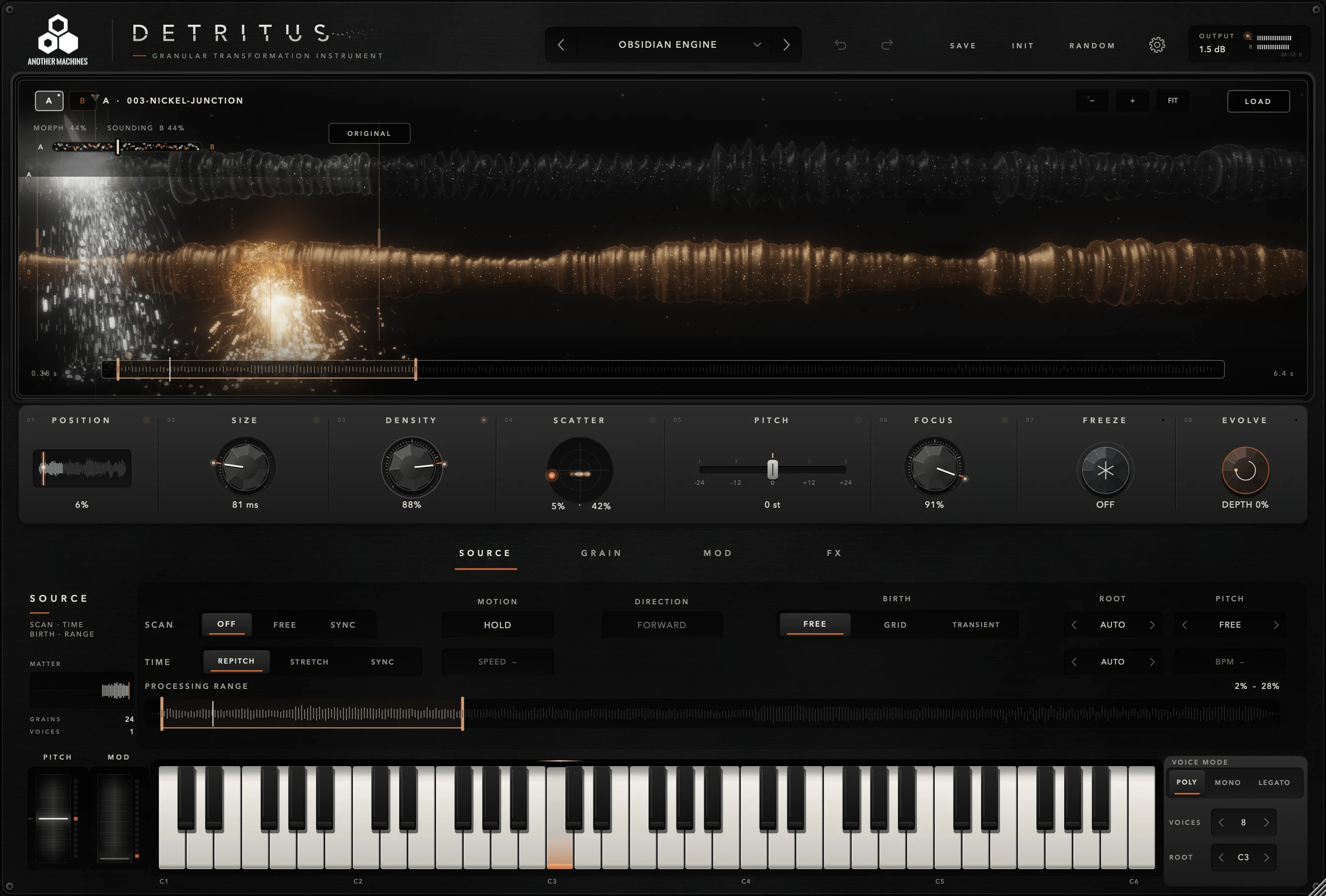
Task: Click the Density knob
Action: [411, 467]
